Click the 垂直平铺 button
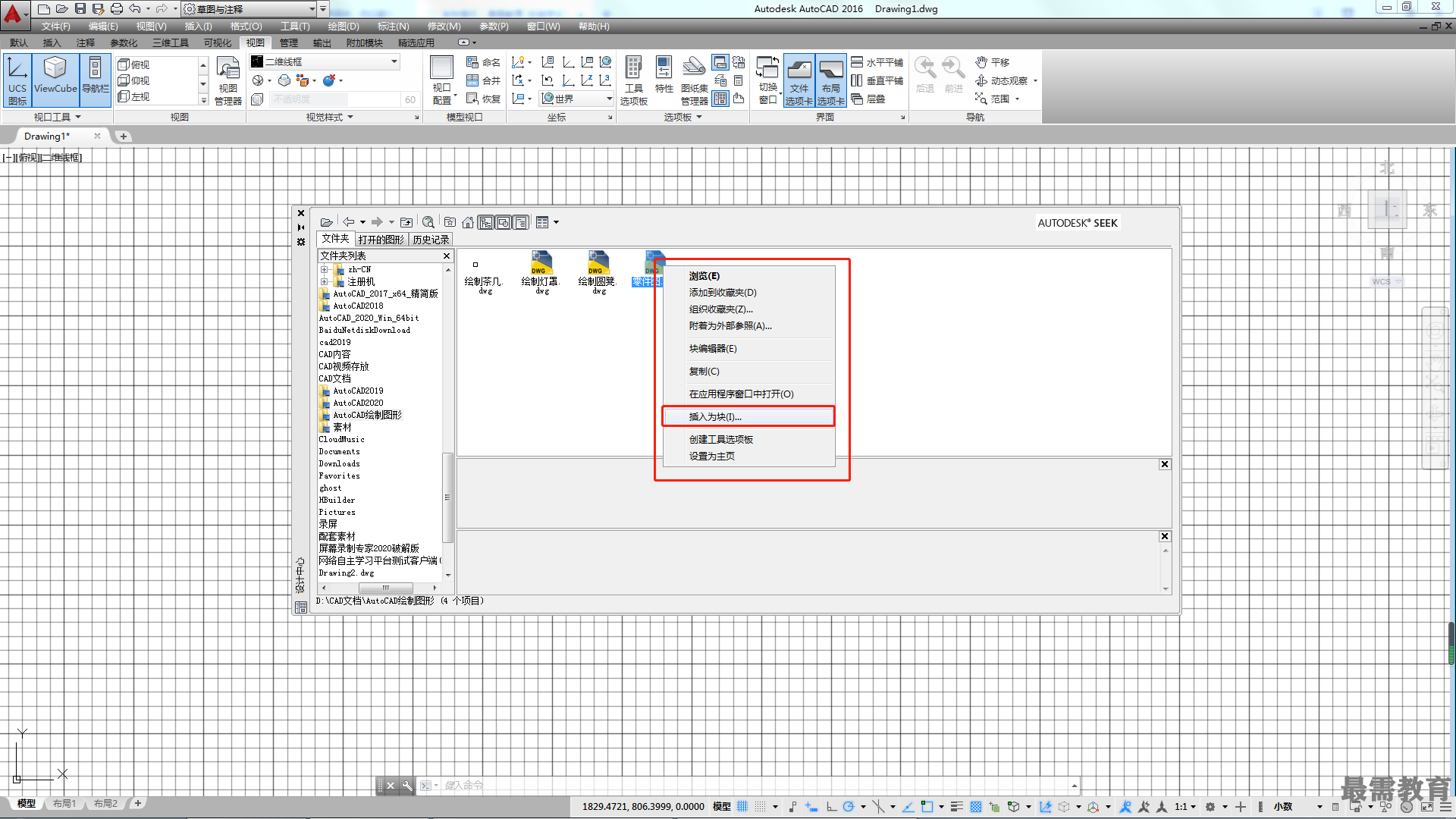The image size is (1456, 819). coord(877,80)
